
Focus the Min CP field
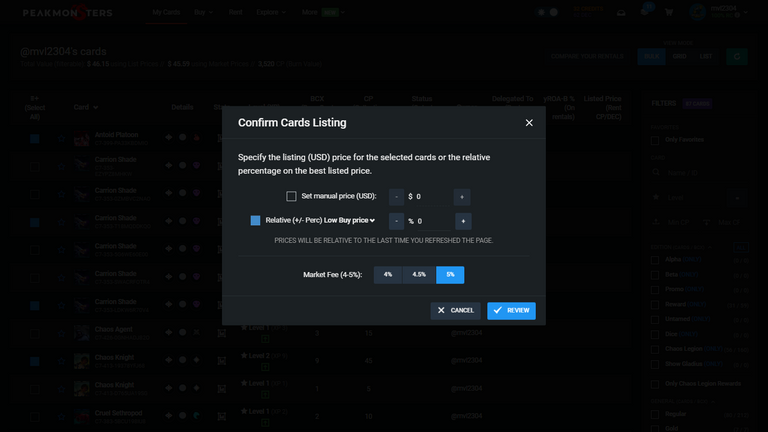coord(678,222)
